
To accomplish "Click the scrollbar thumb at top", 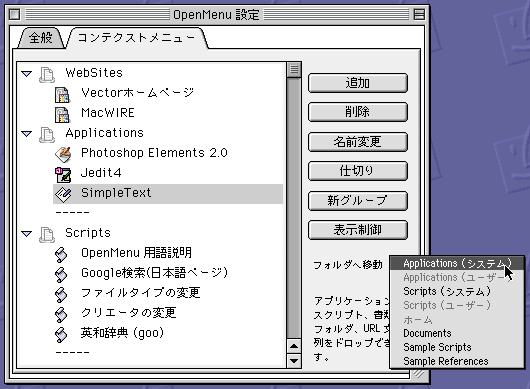I will pos(294,70).
